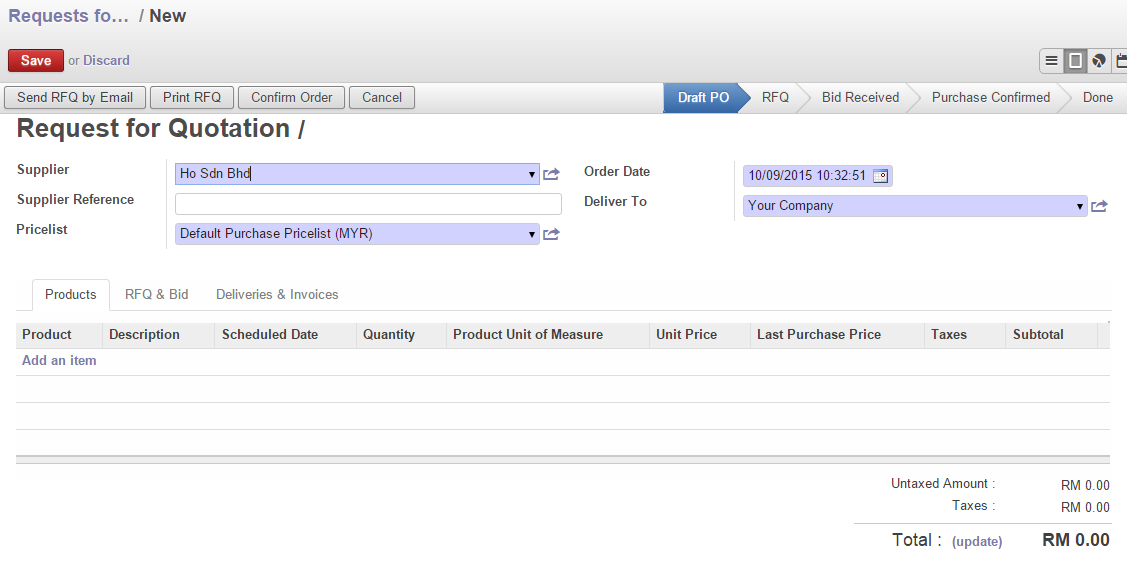
Task: Open Deliver To record external link icon
Action: 1099,206
